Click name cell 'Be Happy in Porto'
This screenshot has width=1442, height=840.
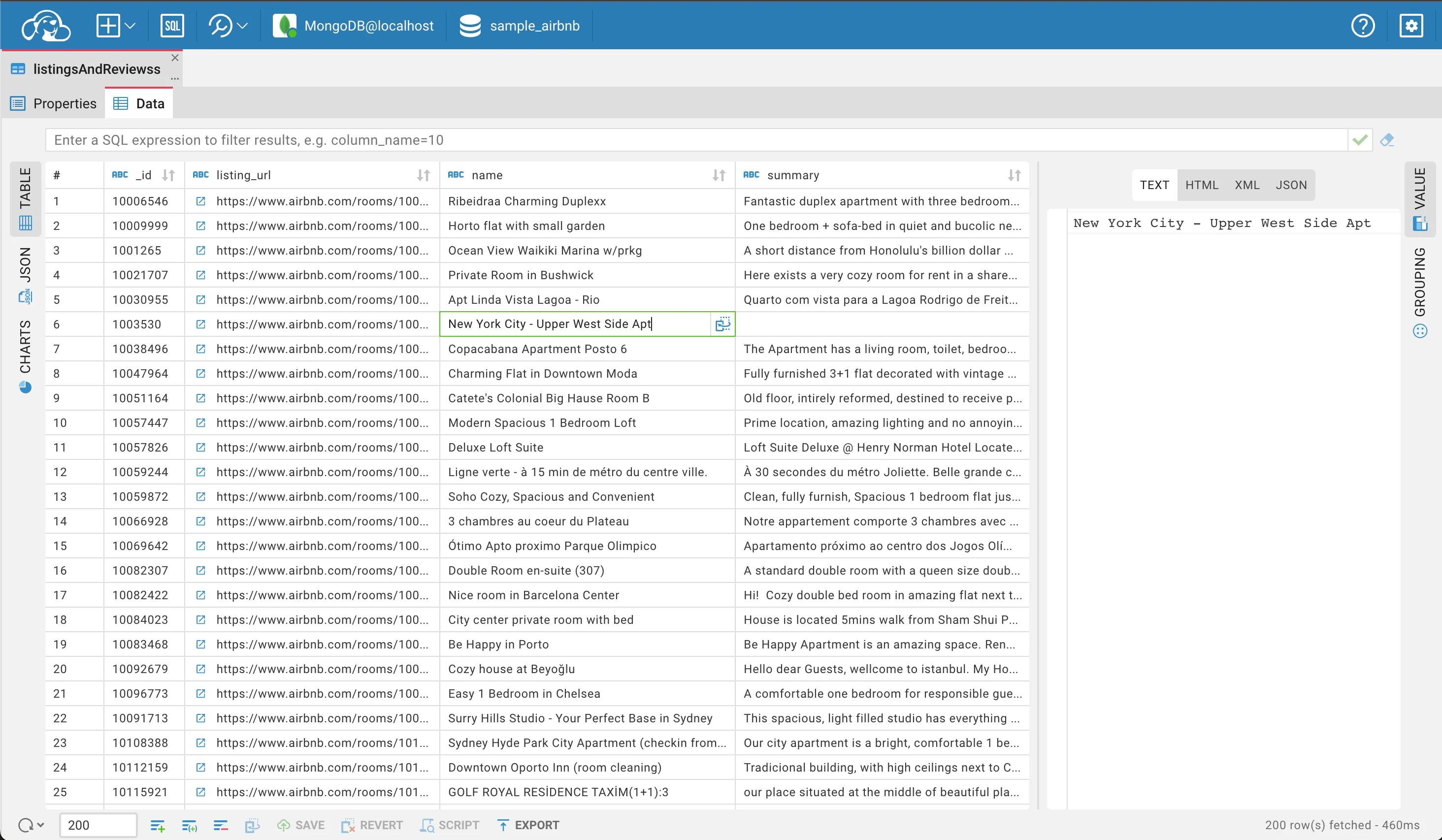(x=587, y=645)
